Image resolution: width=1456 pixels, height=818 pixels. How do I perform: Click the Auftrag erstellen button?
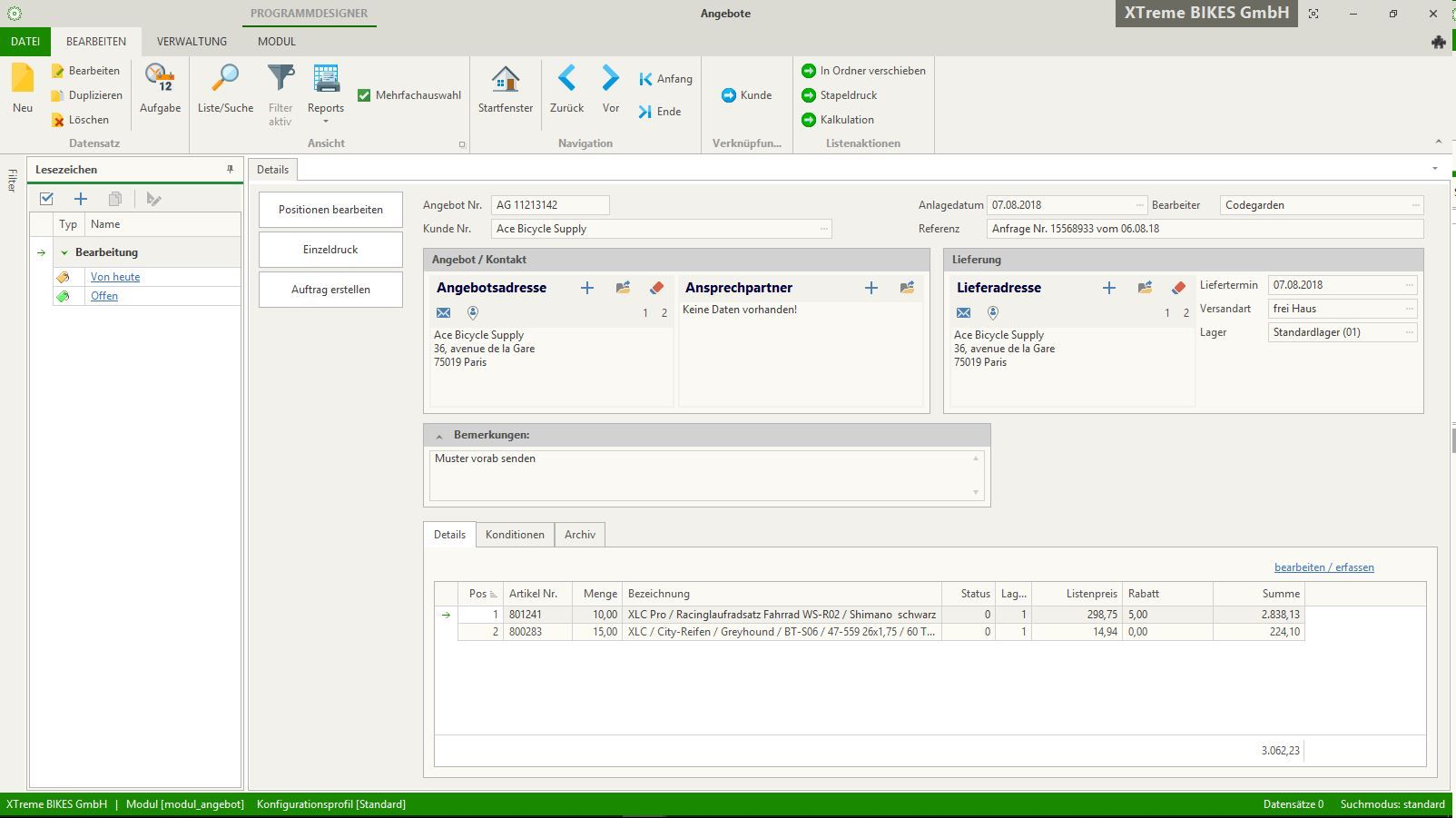click(x=330, y=290)
